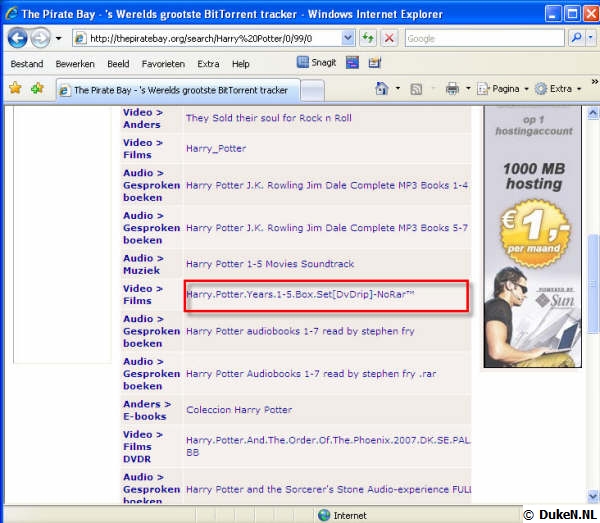This screenshot has width=600, height=523.
Task: Open the Favorieten menu
Action: (x=163, y=64)
